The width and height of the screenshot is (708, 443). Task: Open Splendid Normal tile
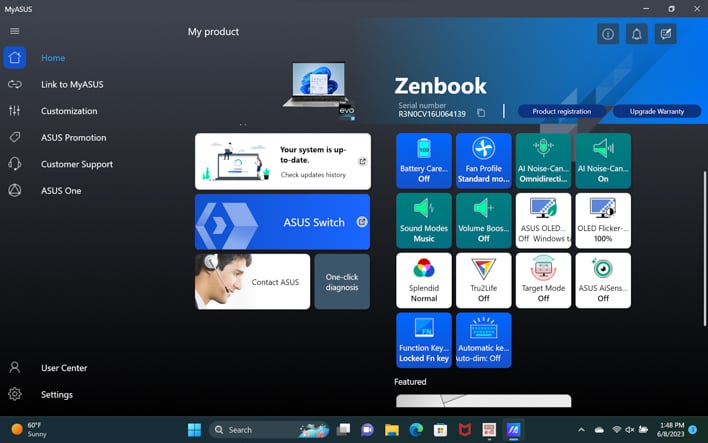tap(424, 280)
